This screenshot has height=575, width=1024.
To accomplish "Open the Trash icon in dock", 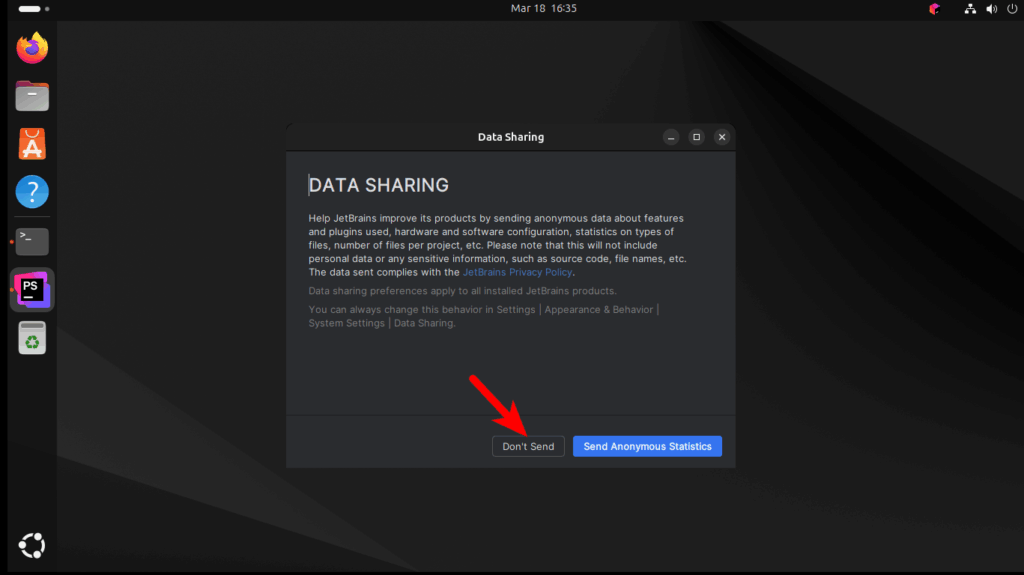I will click(32, 338).
